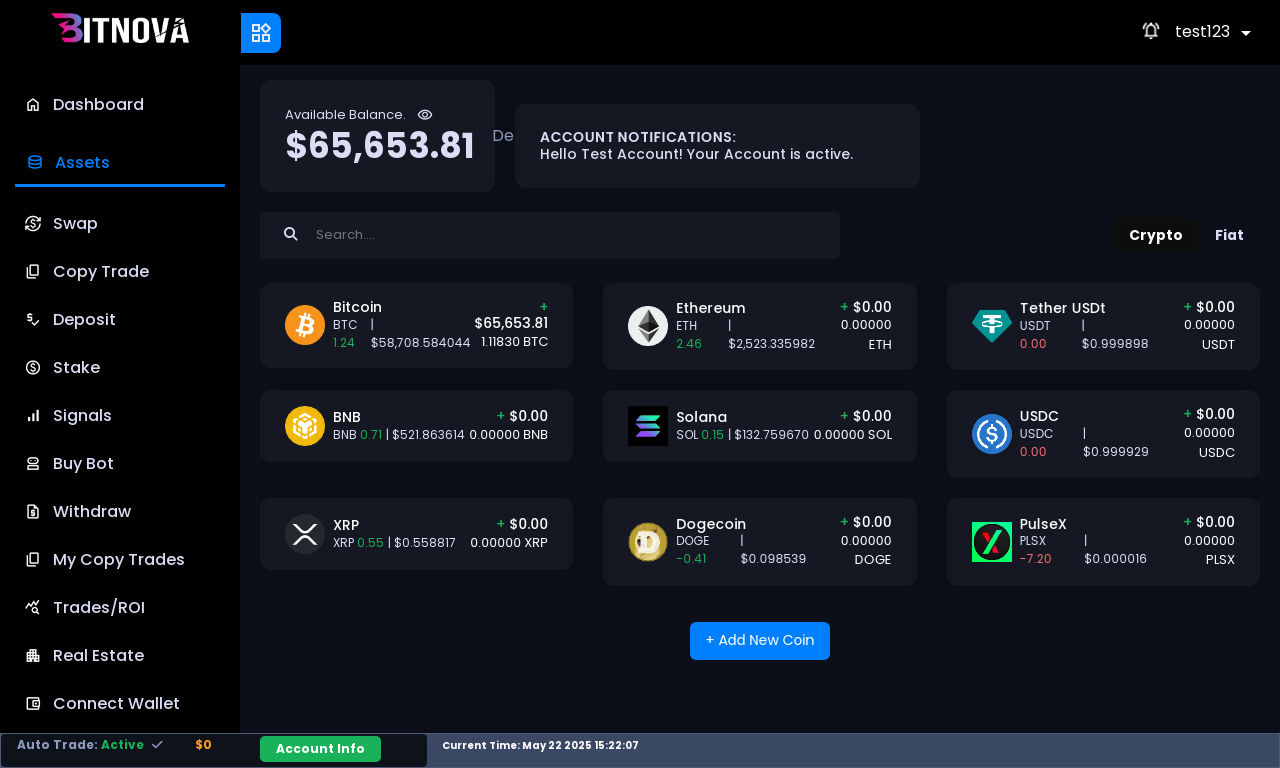
Task: Click the Account Info button
Action: (320, 749)
